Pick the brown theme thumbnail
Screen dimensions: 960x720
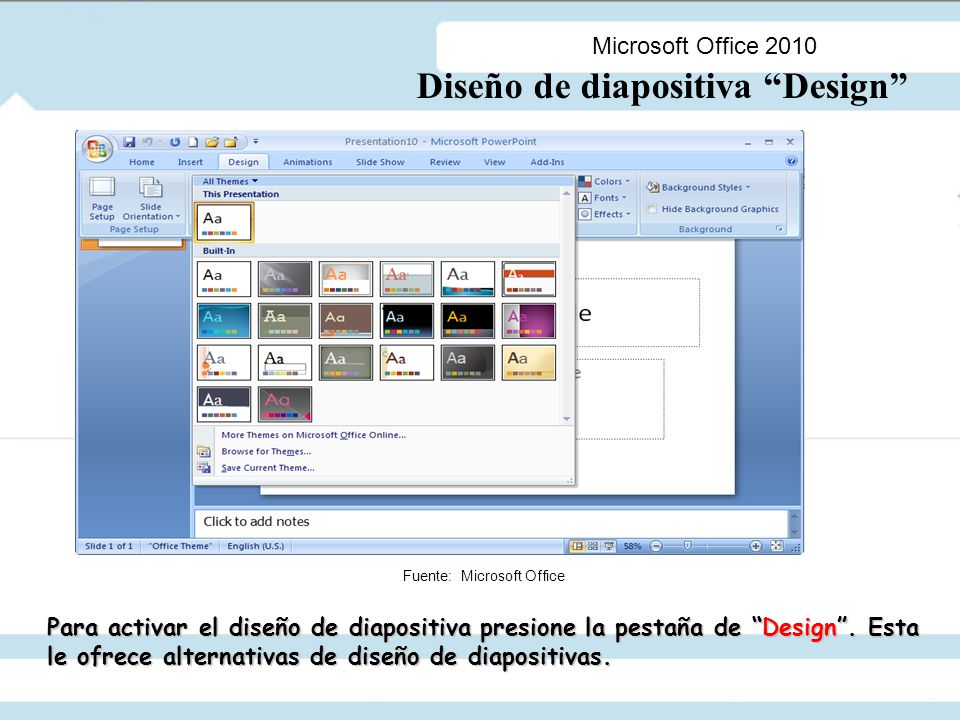pos(346,321)
